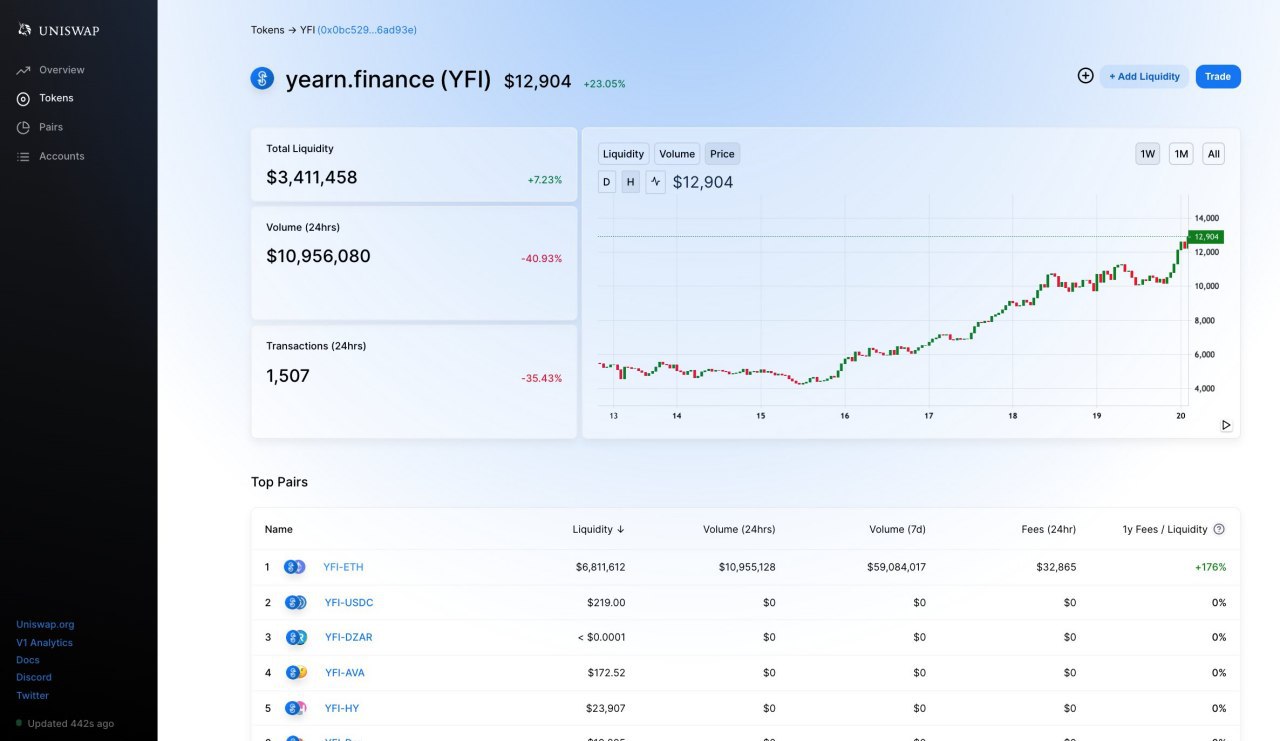Click the chart play arrow icon
The width and height of the screenshot is (1280, 741).
pos(1226,425)
